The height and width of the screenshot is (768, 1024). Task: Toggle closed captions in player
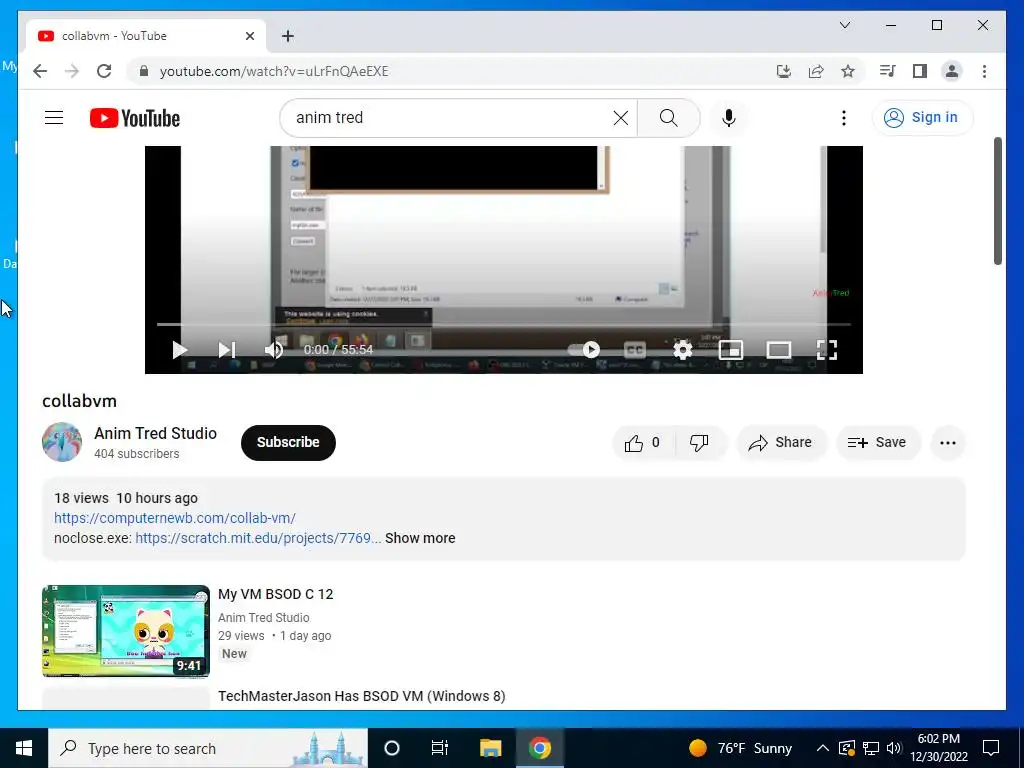pyautogui.click(x=635, y=350)
